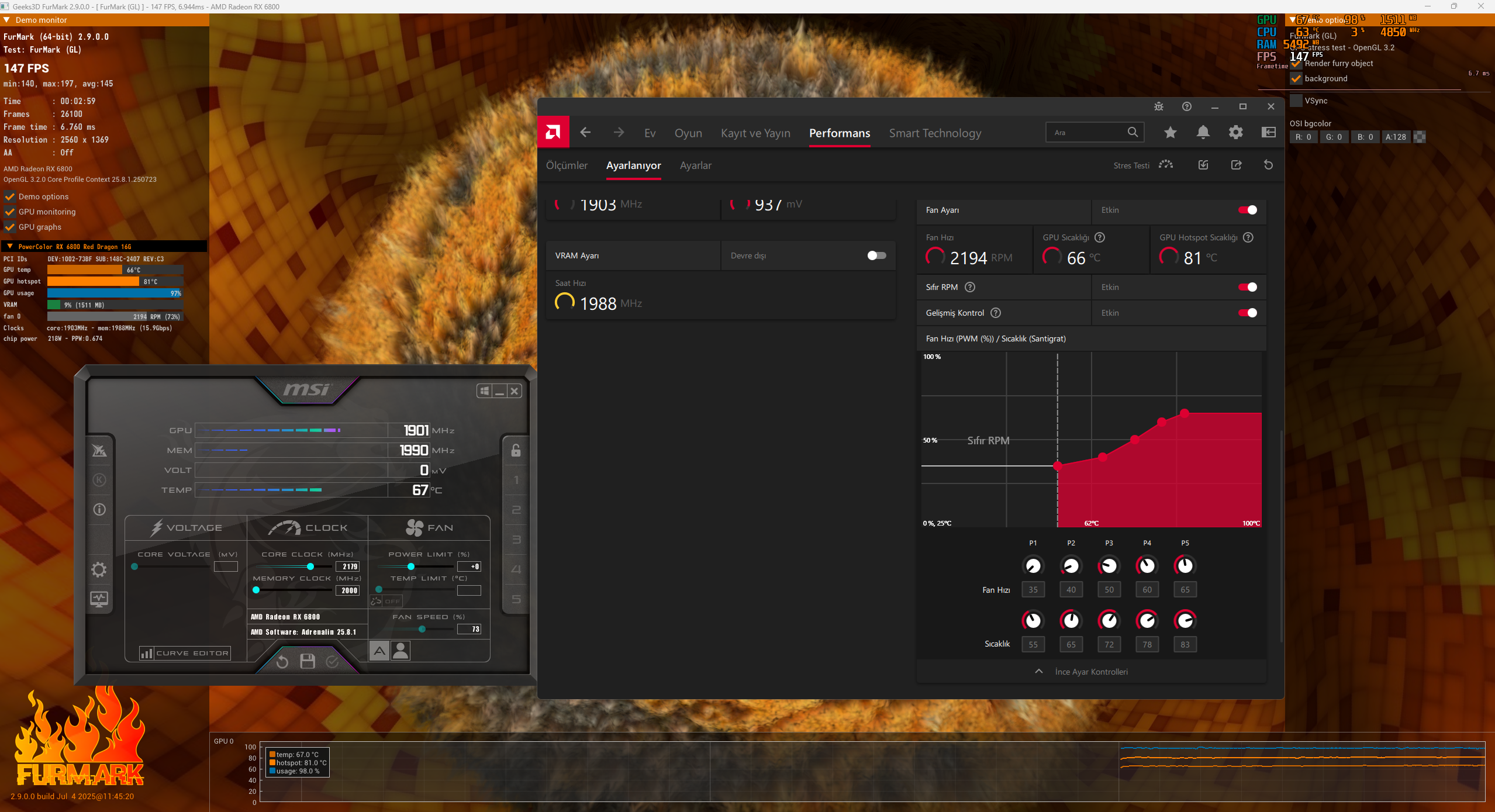Toggle auto fan A button in Afterburner
This screenshot has height=812, width=1495.
click(379, 650)
